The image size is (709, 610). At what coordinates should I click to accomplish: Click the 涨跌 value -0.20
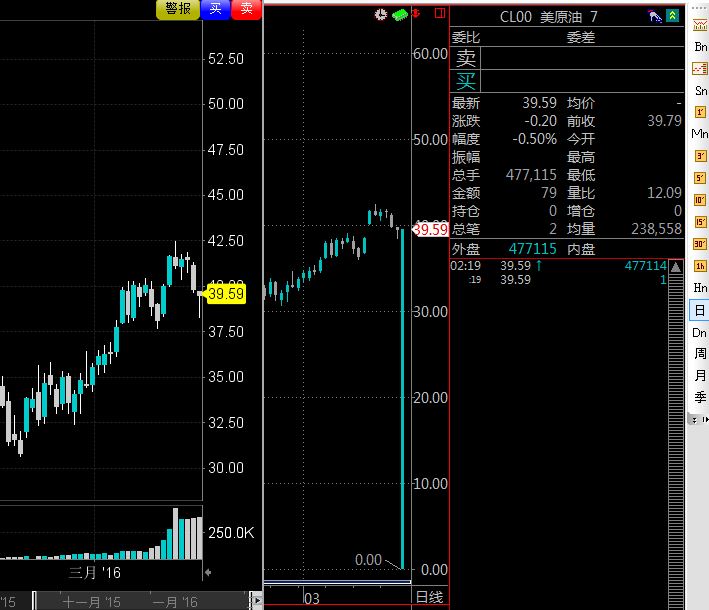(540, 121)
